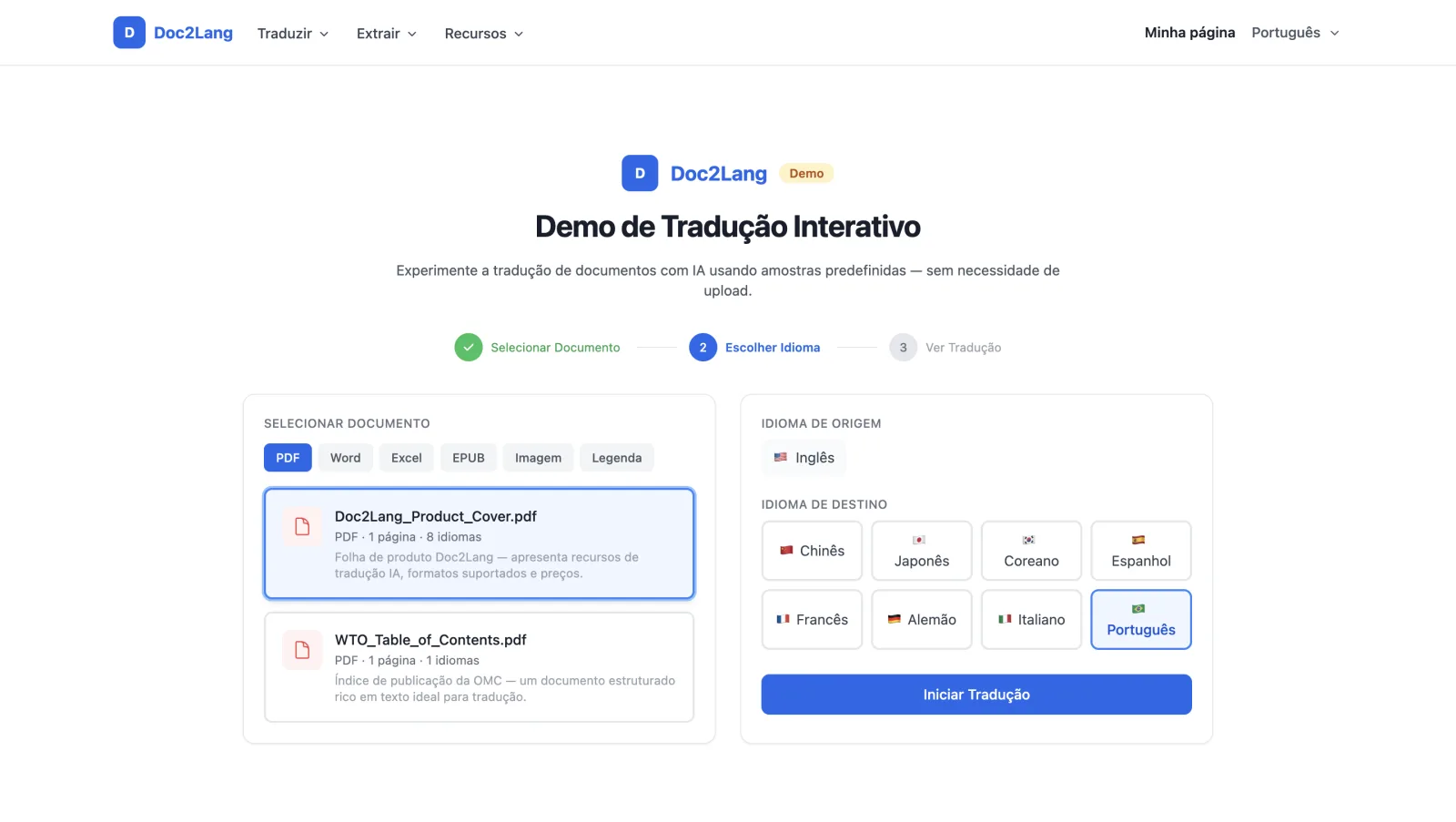Choose Português as target language

[1141, 620]
